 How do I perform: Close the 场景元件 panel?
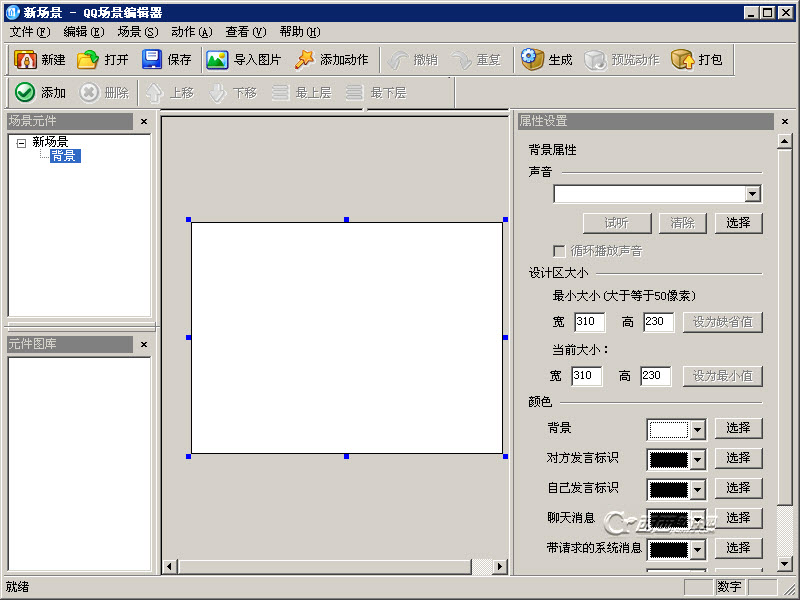[143, 122]
